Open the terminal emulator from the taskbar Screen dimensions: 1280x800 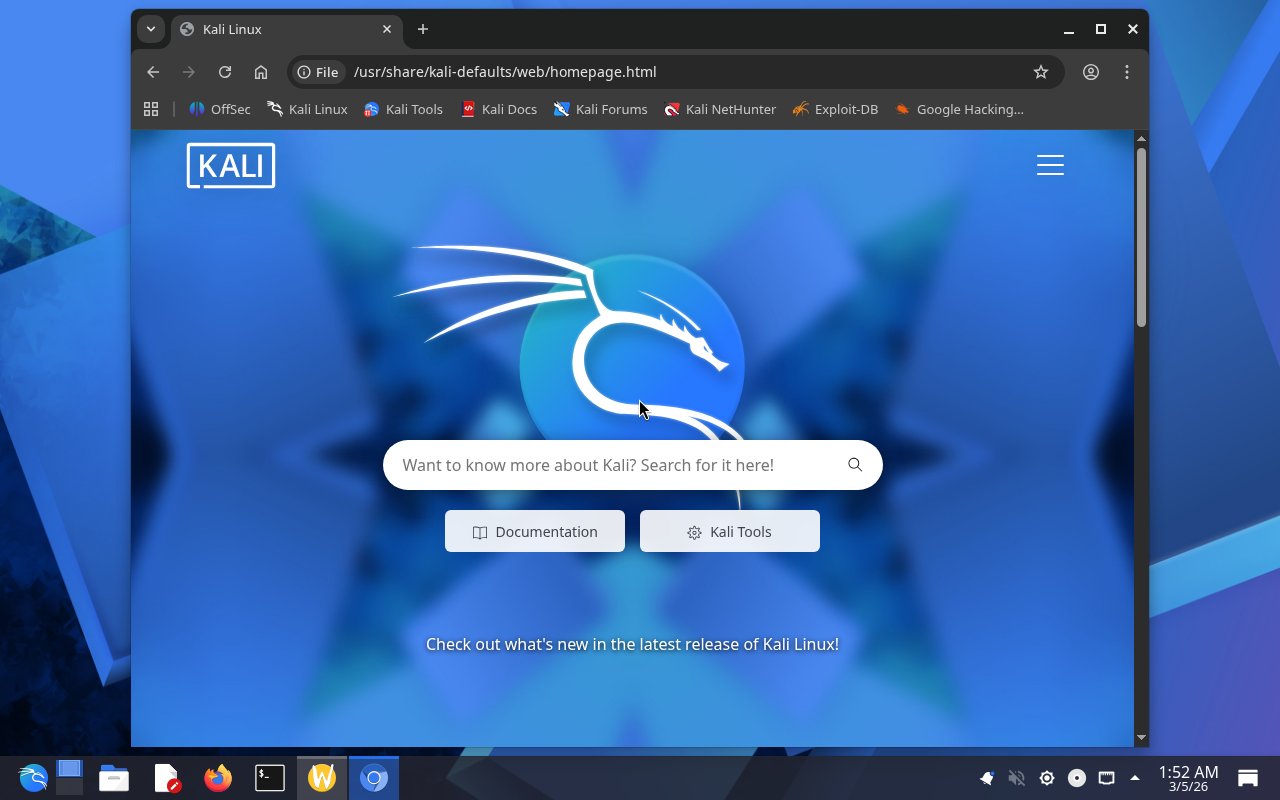click(x=270, y=778)
